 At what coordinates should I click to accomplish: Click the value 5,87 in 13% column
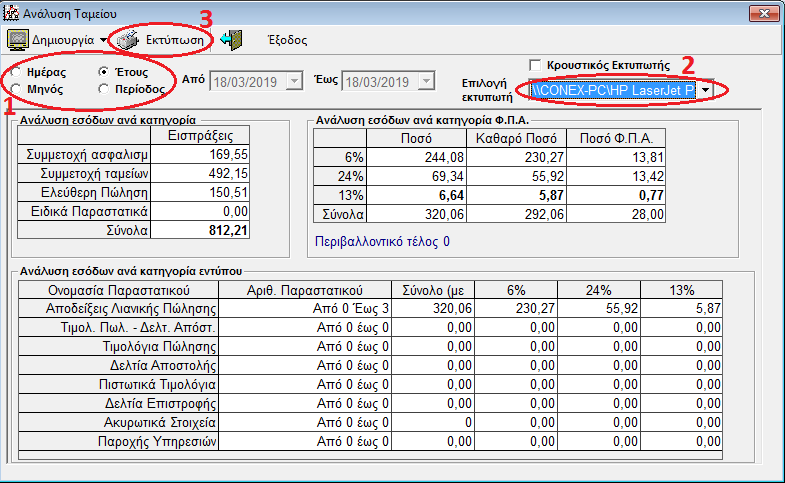tap(708, 308)
